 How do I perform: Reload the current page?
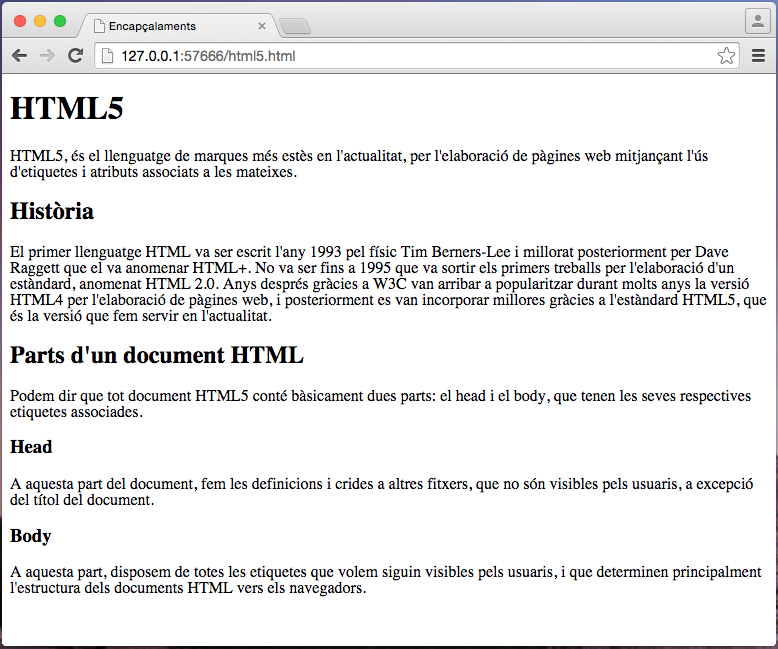75,56
